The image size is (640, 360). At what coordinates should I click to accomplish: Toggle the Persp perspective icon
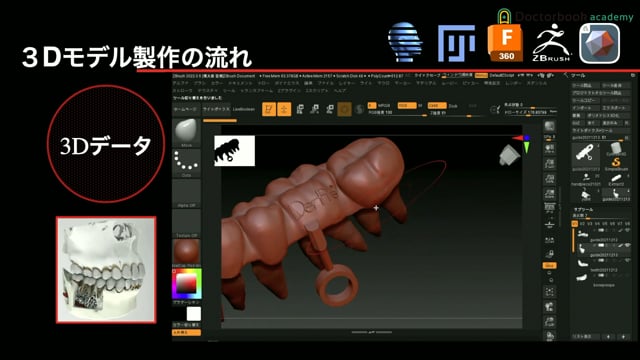(549, 208)
